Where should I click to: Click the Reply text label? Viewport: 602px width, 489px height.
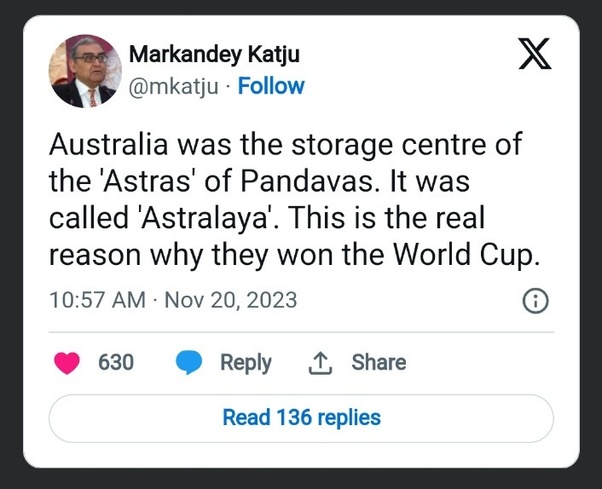245,362
